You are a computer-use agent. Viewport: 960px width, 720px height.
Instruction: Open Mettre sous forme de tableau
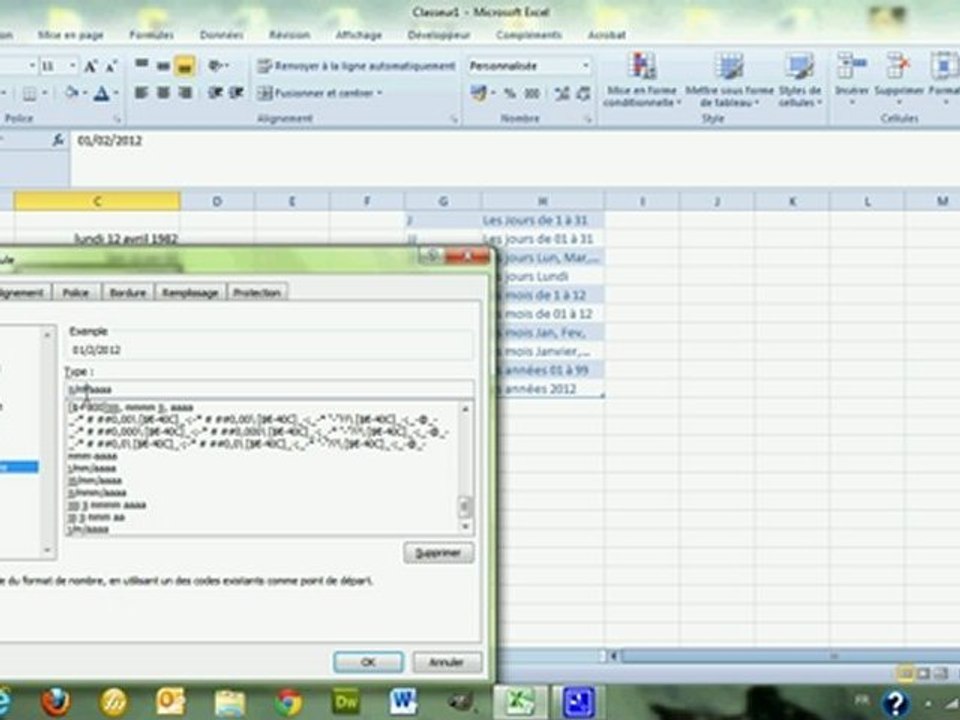point(729,80)
